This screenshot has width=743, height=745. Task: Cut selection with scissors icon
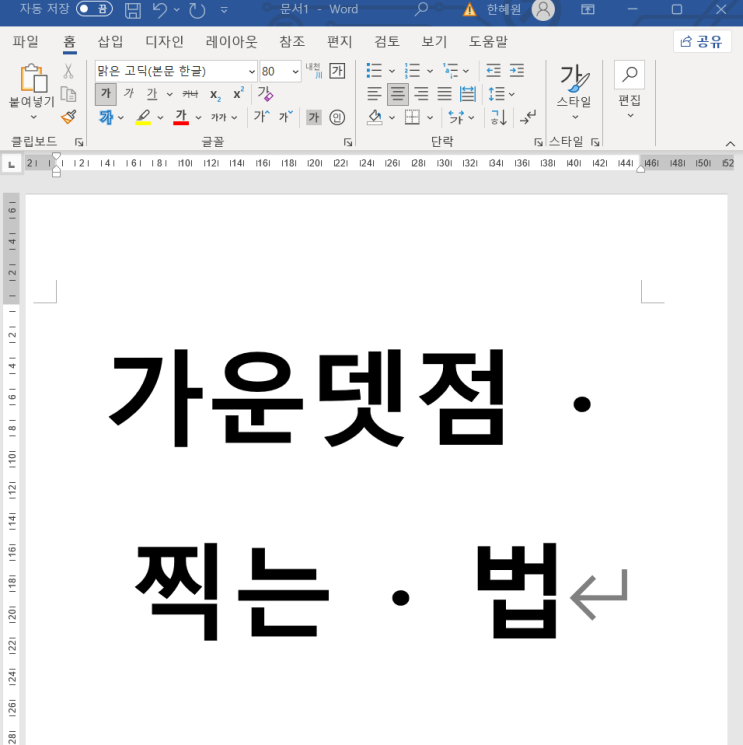click(x=68, y=71)
